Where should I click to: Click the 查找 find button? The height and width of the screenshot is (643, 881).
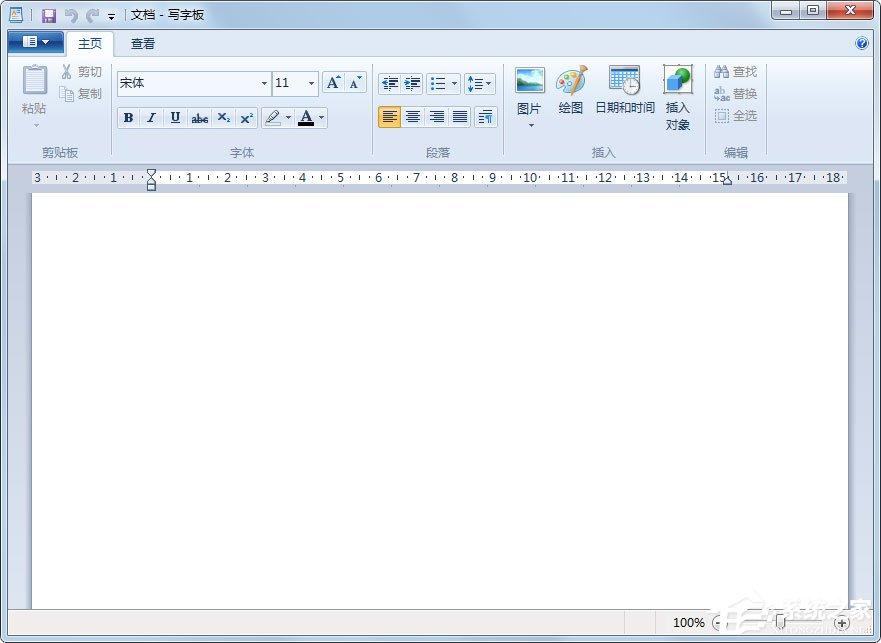click(736, 72)
